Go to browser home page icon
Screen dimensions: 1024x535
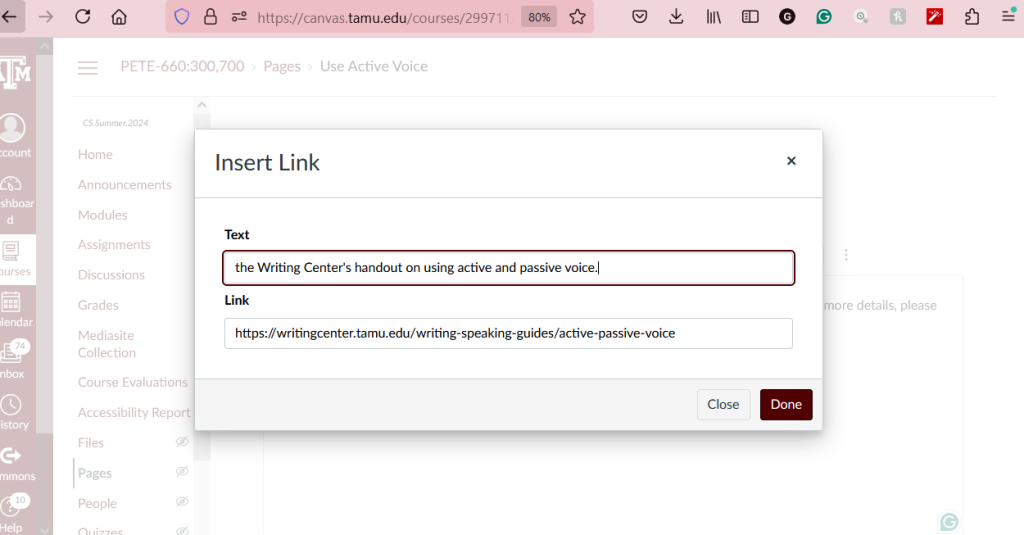[x=119, y=16]
